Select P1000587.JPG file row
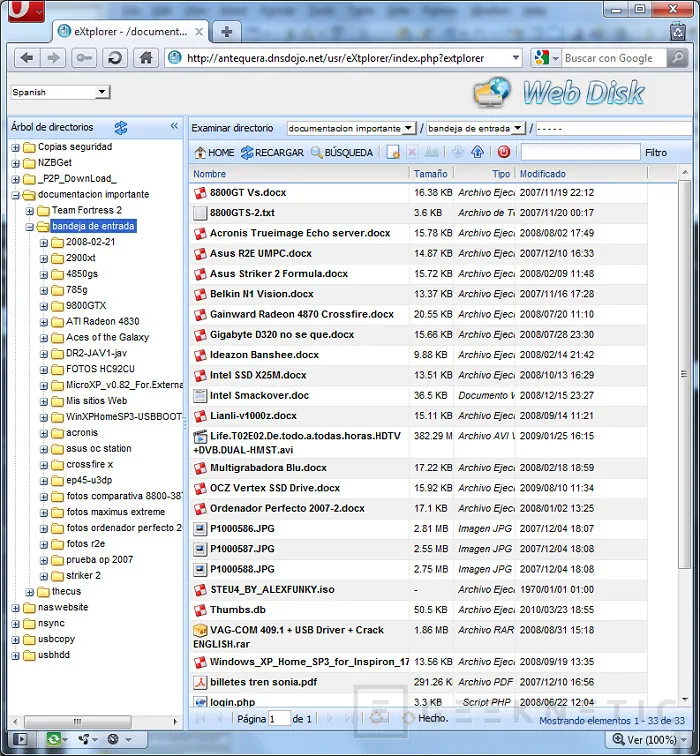The height and width of the screenshot is (756, 700). click(x=418, y=549)
